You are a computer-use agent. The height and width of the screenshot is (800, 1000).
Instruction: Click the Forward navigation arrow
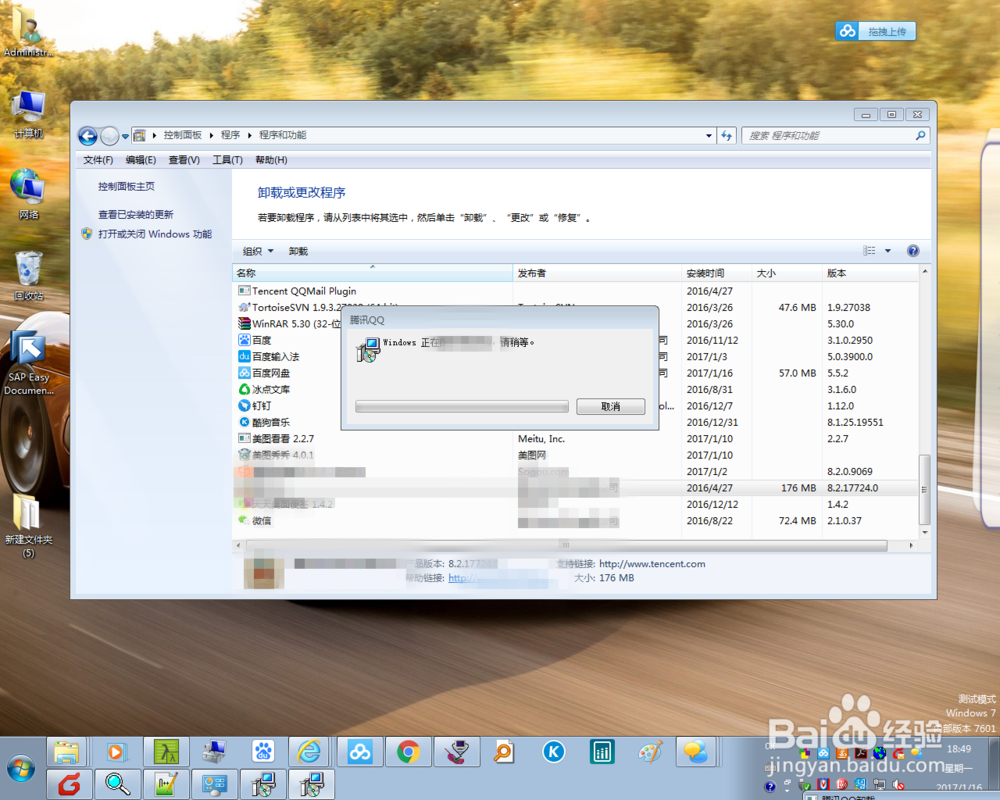pyautogui.click(x=110, y=135)
